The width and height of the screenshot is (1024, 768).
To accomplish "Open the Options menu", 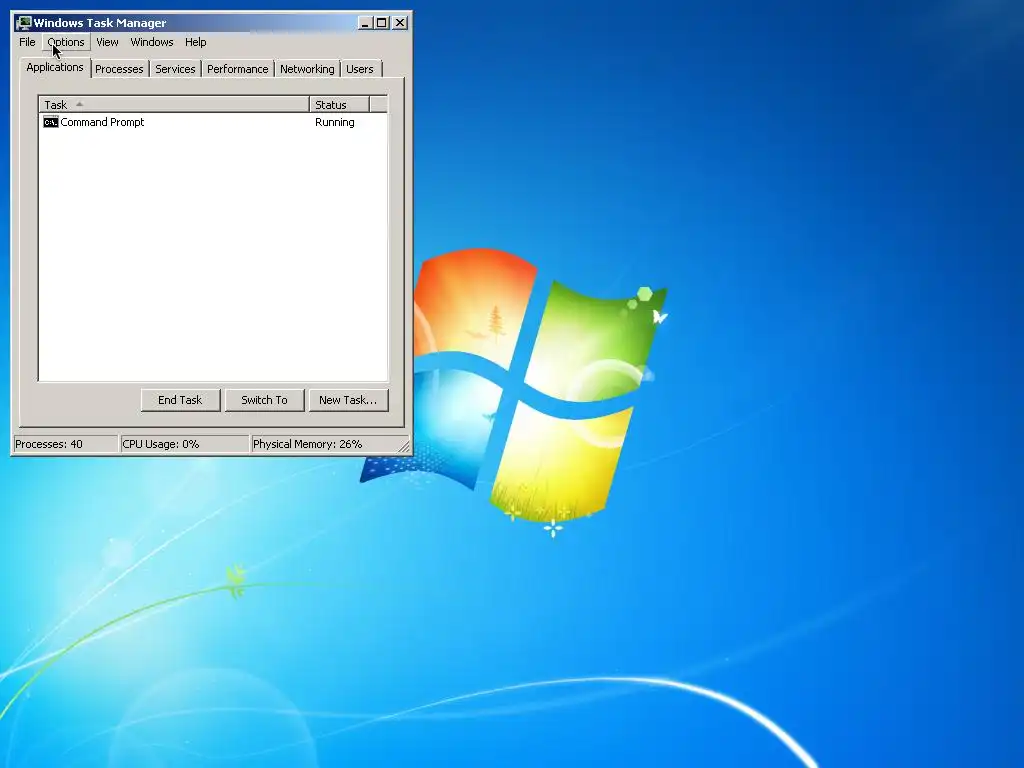I will pyautogui.click(x=66, y=42).
